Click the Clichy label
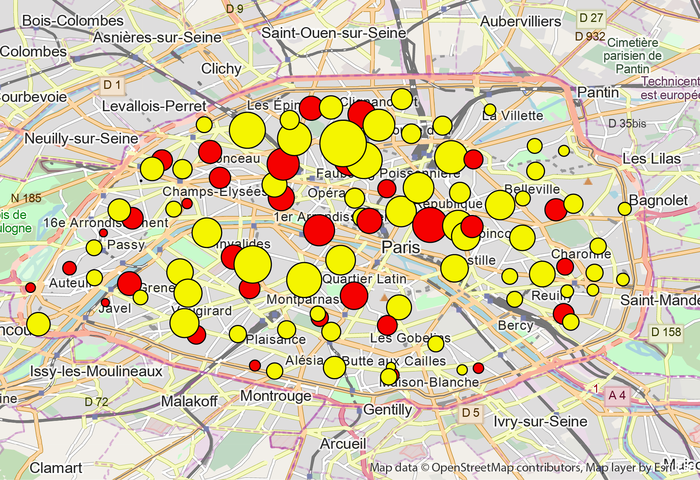The height and width of the screenshot is (480, 700). (221, 68)
